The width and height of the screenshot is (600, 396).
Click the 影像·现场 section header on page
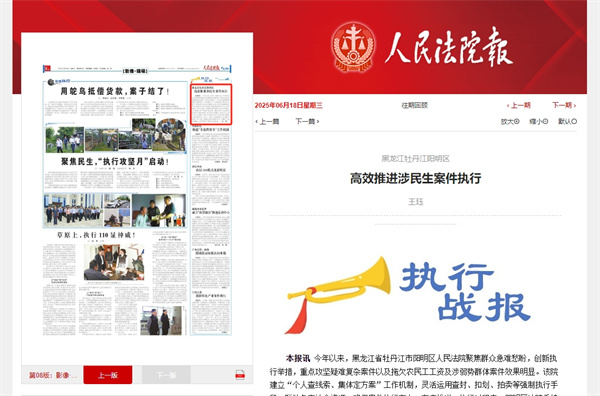pyautogui.click(x=135, y=71)
